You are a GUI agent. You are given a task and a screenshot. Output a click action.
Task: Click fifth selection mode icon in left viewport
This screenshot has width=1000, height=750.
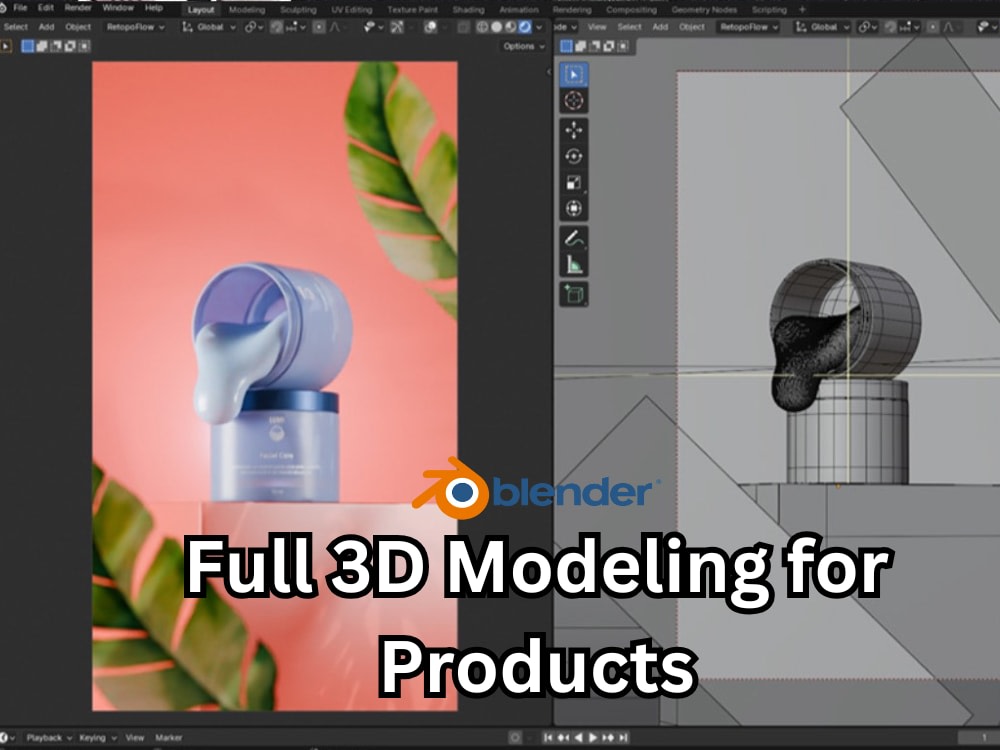[84, 46]
